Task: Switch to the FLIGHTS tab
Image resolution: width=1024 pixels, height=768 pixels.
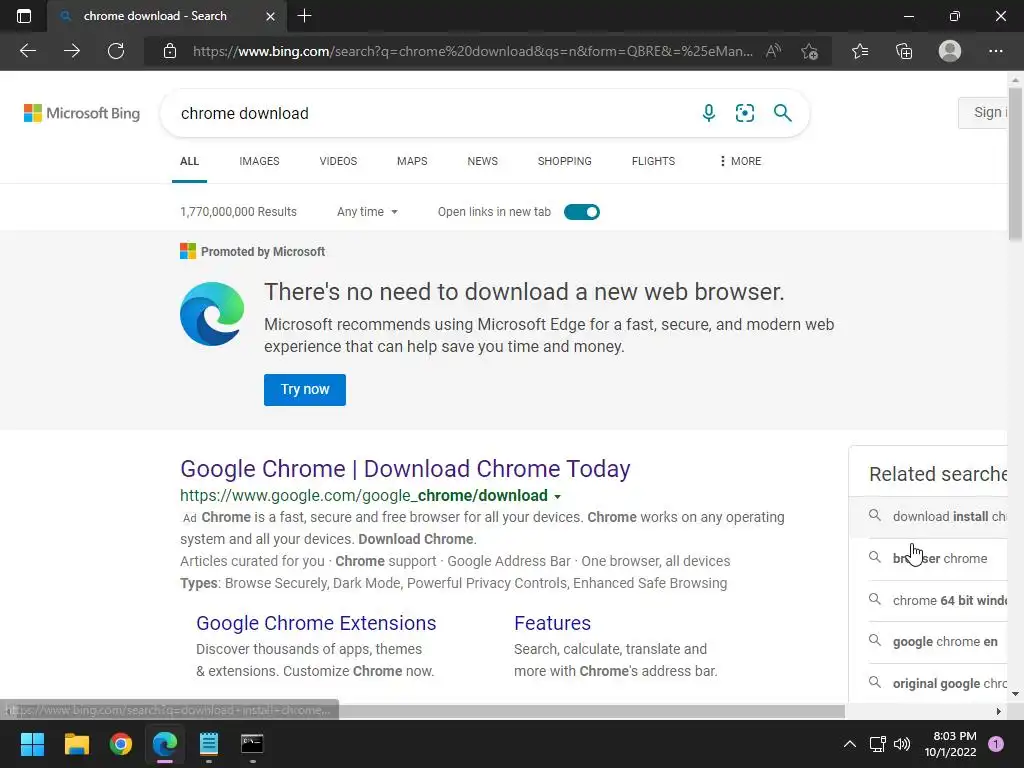Action: point(653,161)
